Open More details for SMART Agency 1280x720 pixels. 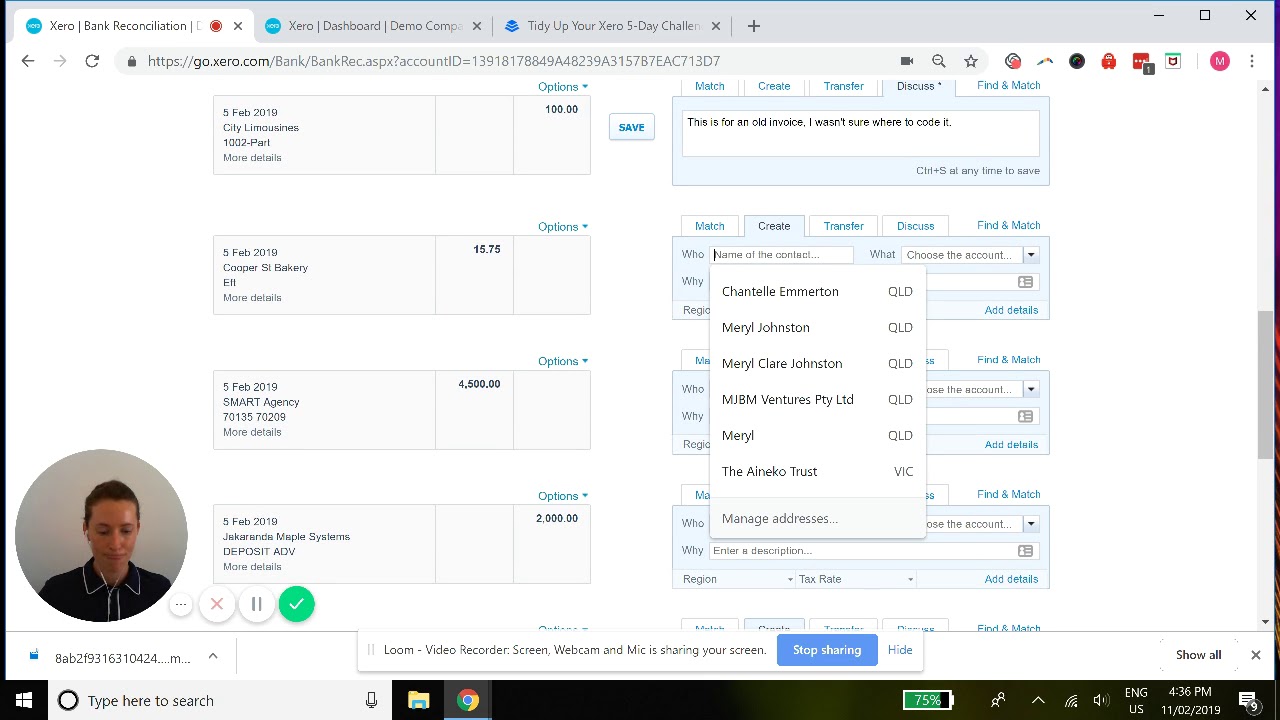(x=252, y=432)
